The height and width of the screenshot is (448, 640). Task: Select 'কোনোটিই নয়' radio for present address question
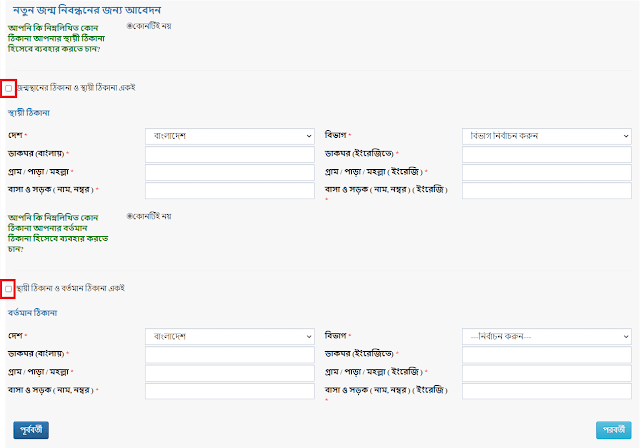point(130,216)
